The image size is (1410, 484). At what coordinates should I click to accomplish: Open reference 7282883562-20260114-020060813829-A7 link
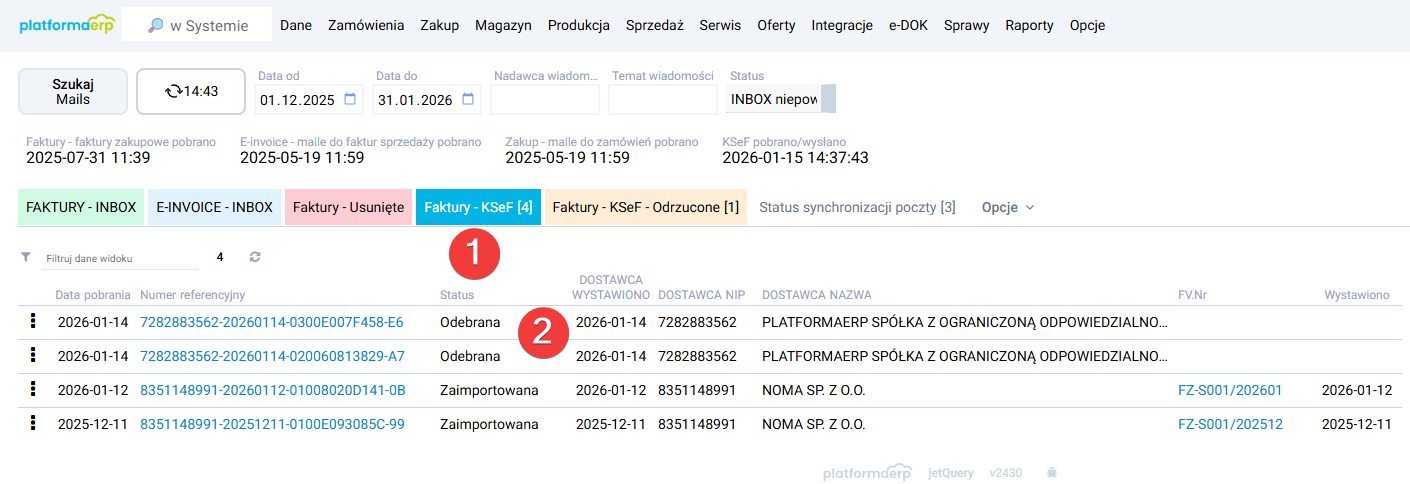click(x=272, y=356)
